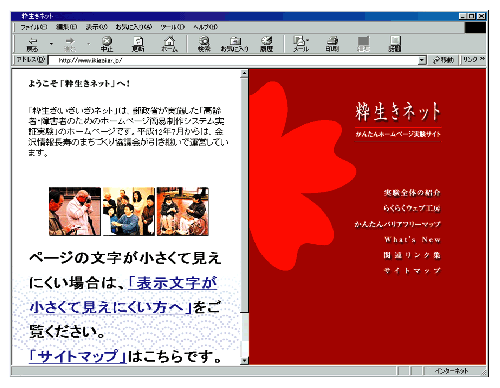Click the Back (戻る) toolbar icon
Viewport: 500px width, 388px height.
pyautogui.click(x=32, y=44)
